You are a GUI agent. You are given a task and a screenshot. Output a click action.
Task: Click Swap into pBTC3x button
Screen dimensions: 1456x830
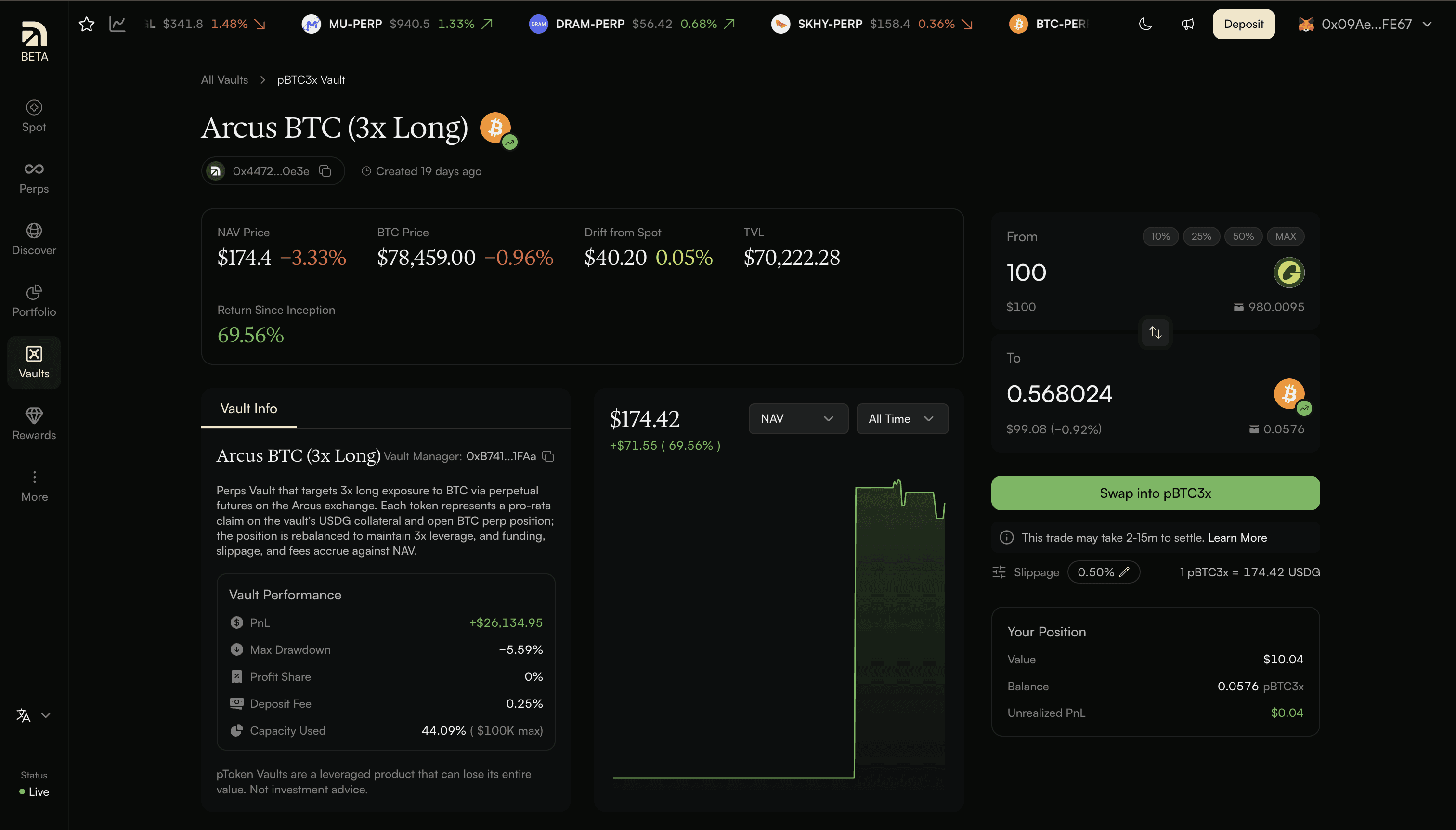(x=1155, y=493)
